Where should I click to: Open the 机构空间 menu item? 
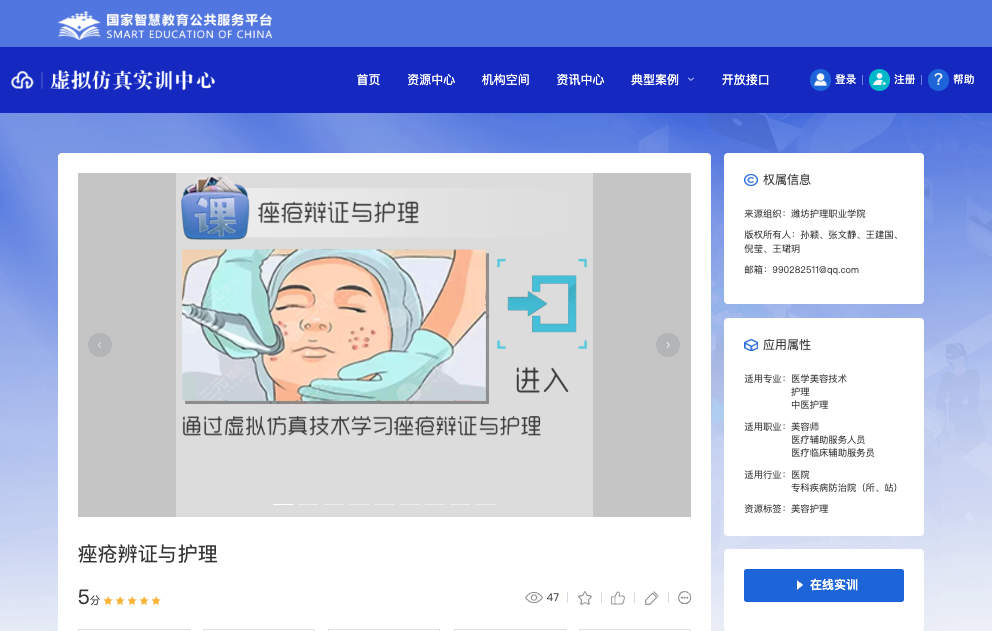(x=505, y=80)
